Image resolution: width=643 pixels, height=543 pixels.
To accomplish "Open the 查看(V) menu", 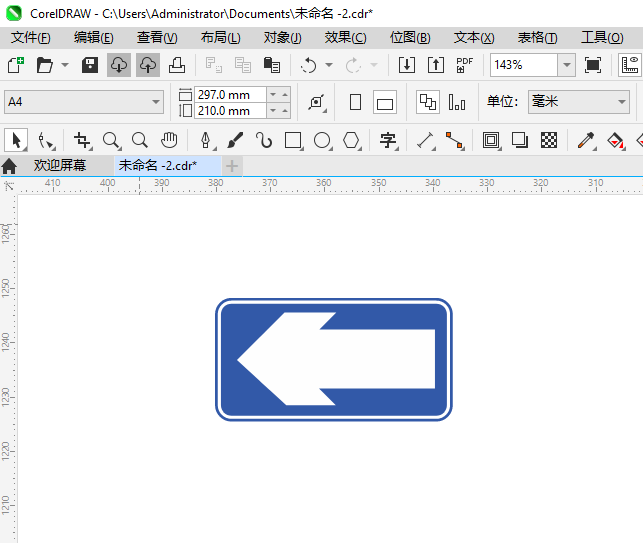I will point(157,38).
